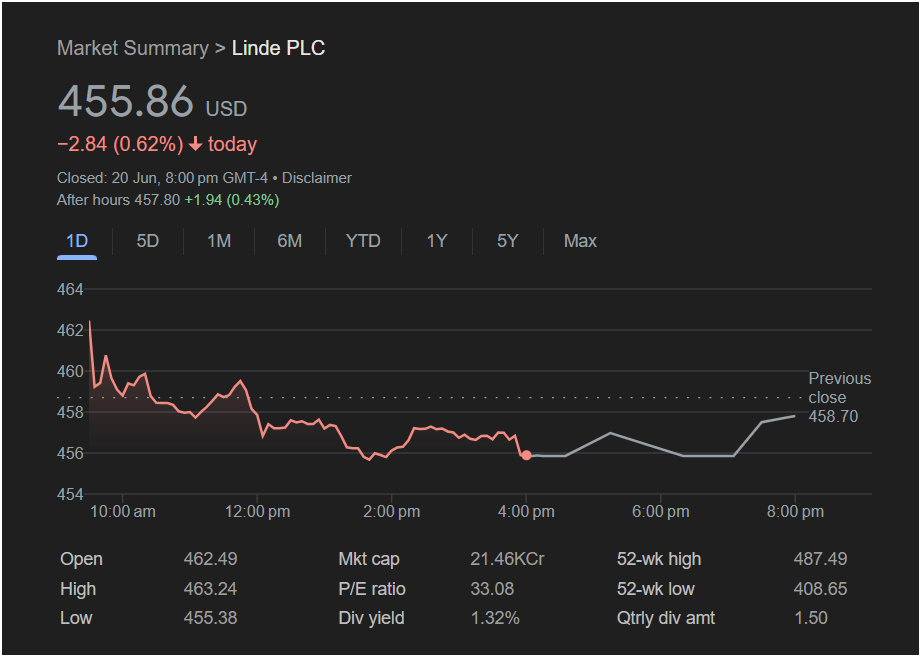Image resolution: width=921 pixels, height=657 pixels.
Task: Switch to the 5Y tab
Action: 507,241
